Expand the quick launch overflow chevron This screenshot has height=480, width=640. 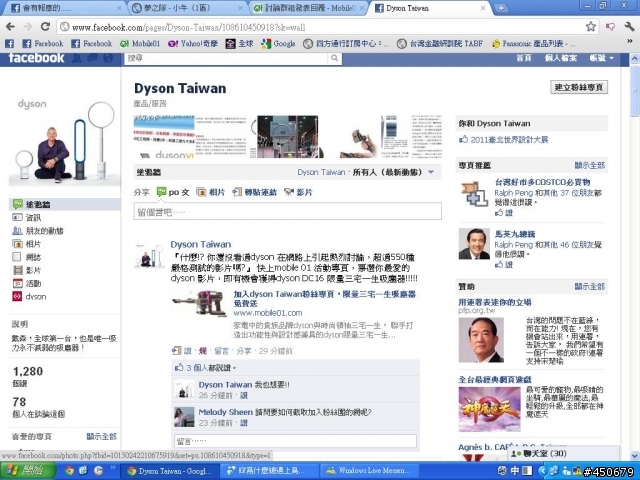[x=113, y=468]
